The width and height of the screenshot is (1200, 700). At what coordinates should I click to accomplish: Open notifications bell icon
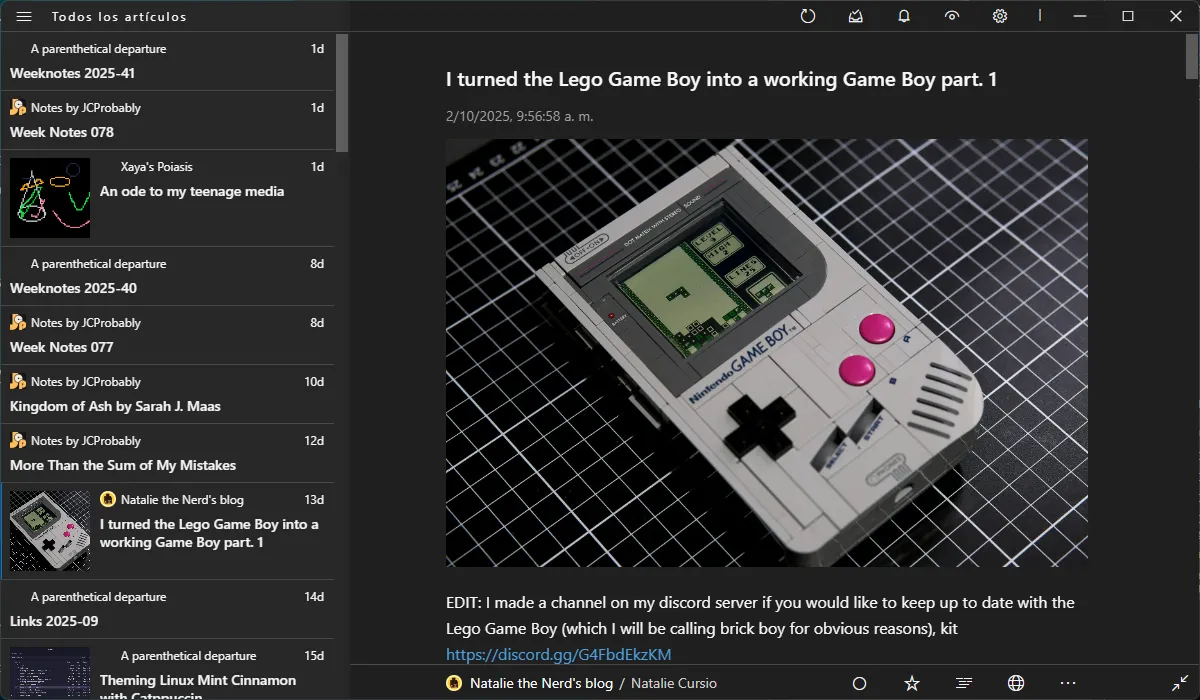pyautogui.click(x=904, y=16)
